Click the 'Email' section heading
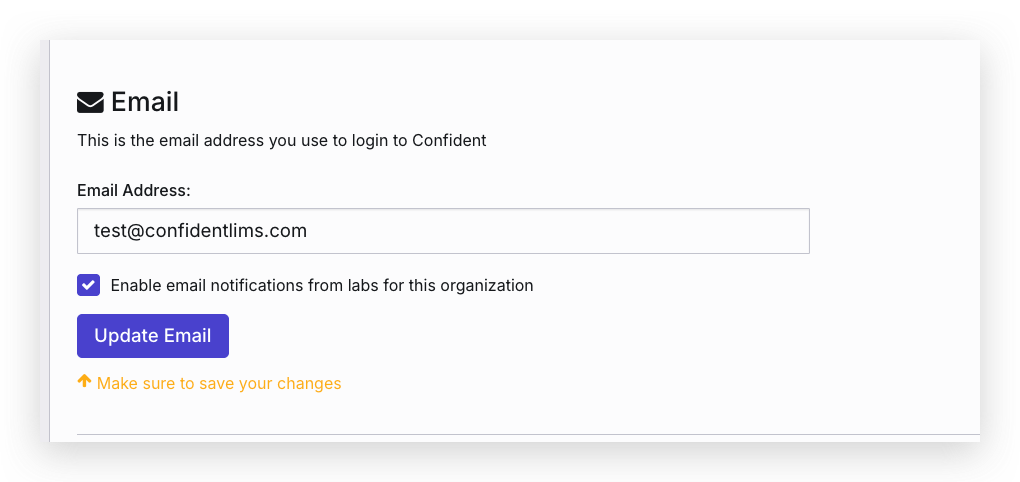Viewport: 1020px width, 482px height. [x=145, y=102]
